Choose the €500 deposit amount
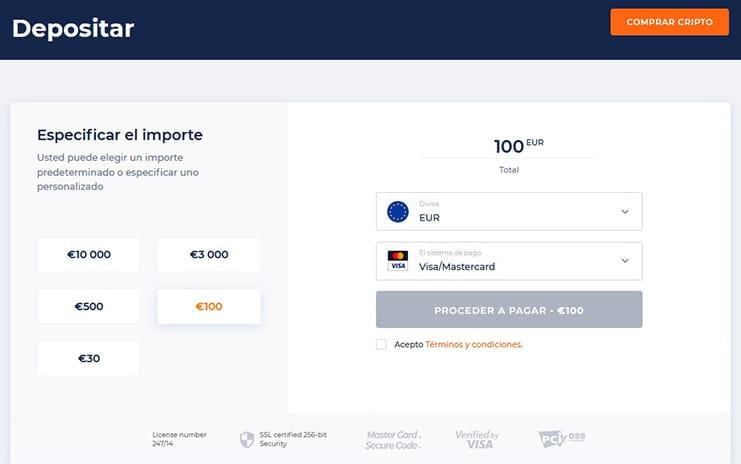This screenshot has height=464, width=741. pyautogui.click(x=89, y=307)
